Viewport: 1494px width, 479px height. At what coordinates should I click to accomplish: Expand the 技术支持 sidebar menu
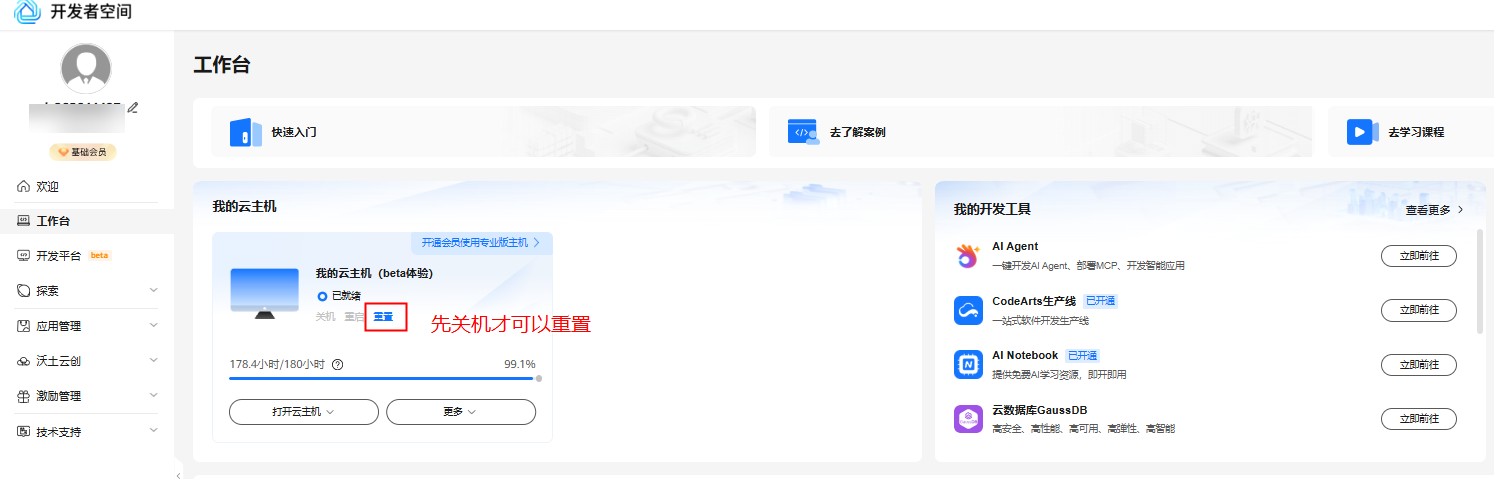[x=87, y=432]
